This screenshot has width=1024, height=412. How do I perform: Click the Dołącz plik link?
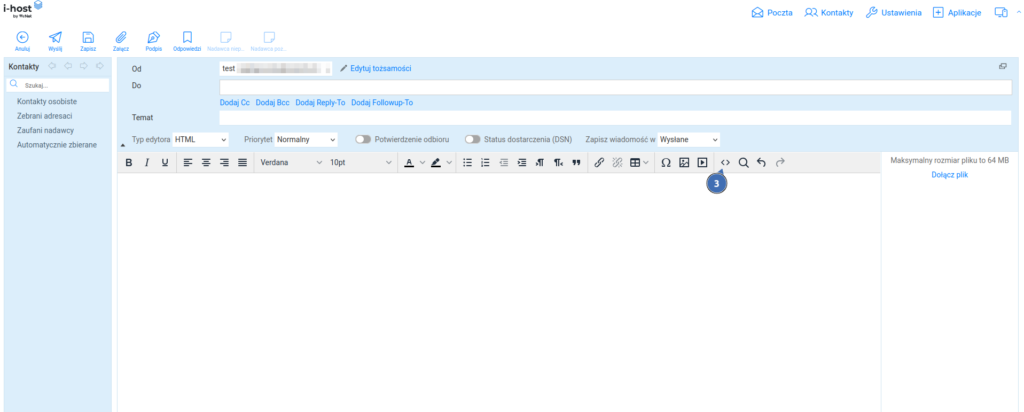949,175
